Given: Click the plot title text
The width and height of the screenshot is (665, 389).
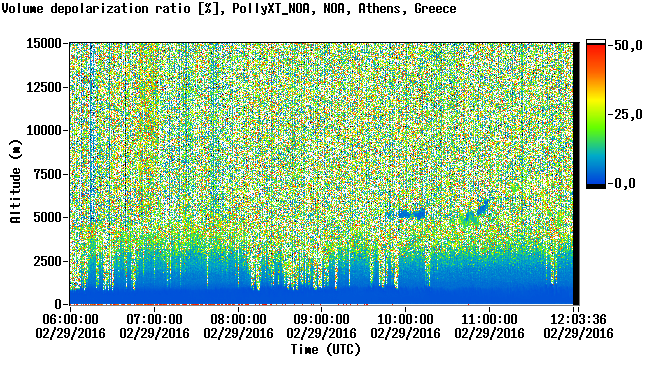Looking at the screenshot, I should [x=229, y=9].
